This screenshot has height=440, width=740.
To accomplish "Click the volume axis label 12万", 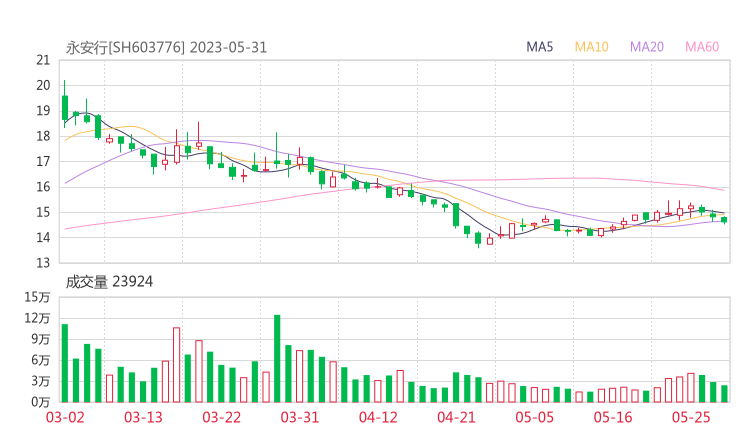I will pyautogui.click(x=37, y=318).
